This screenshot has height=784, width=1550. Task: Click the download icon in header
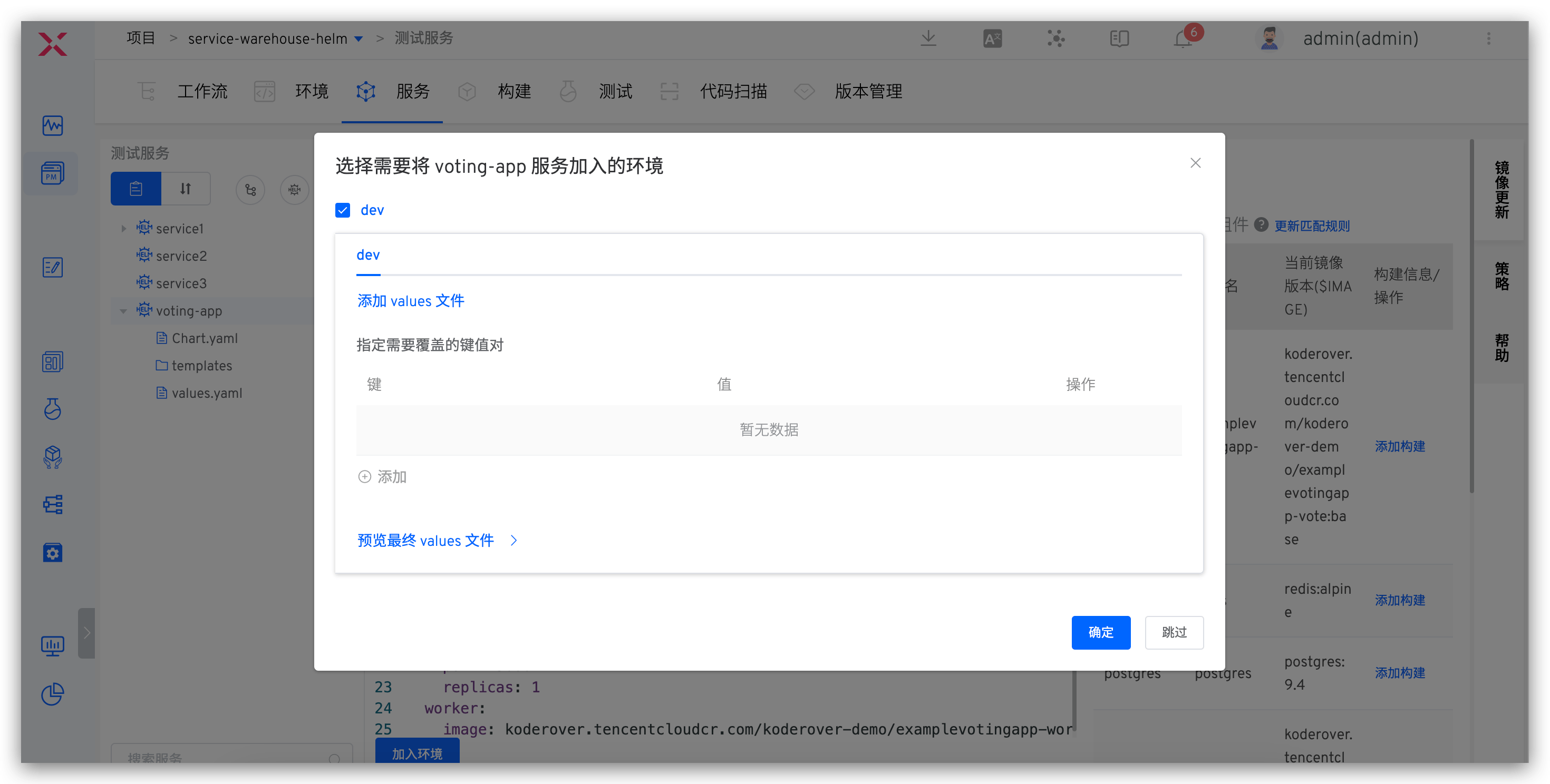pos(928,38)
